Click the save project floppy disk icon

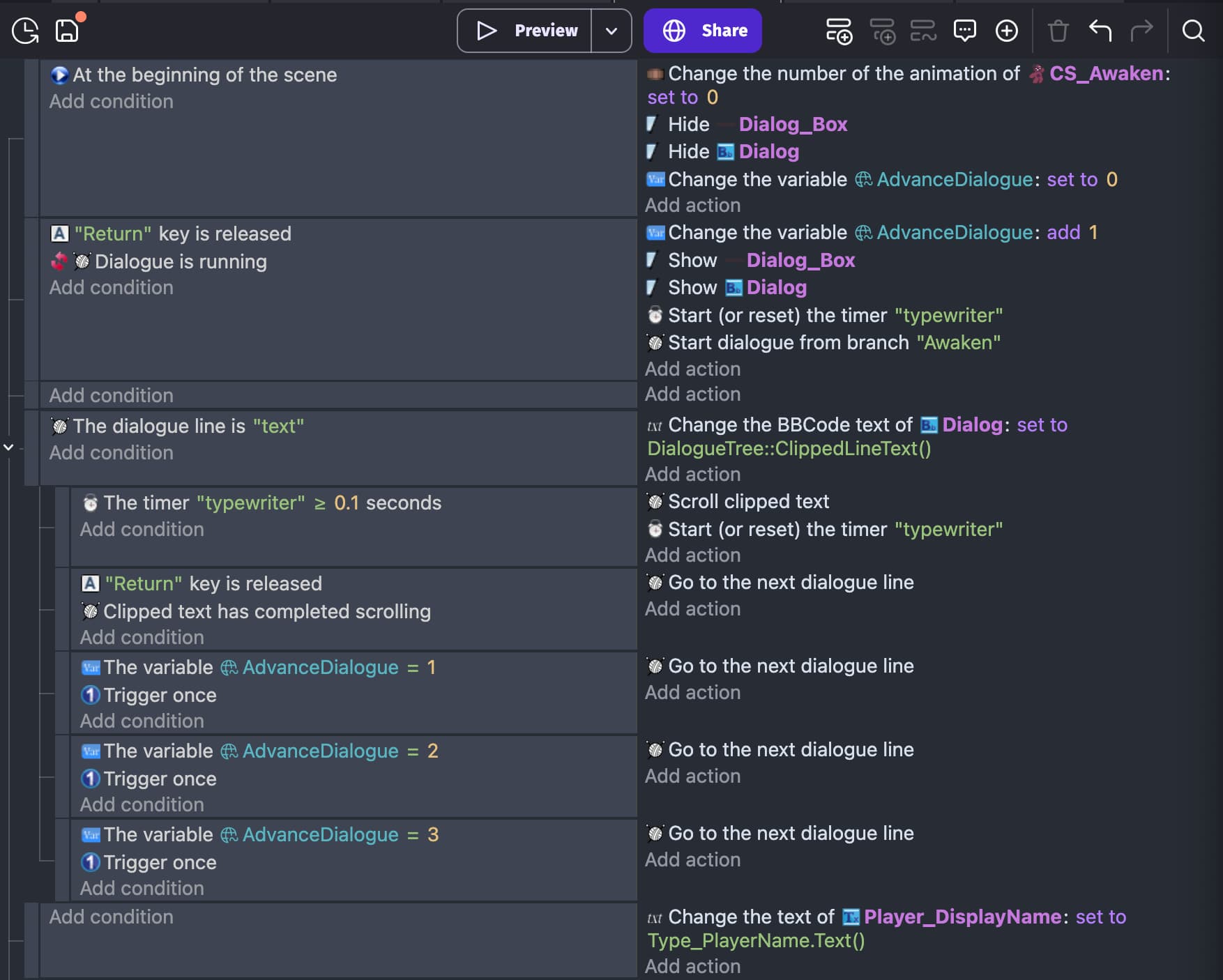click(68, 31)
